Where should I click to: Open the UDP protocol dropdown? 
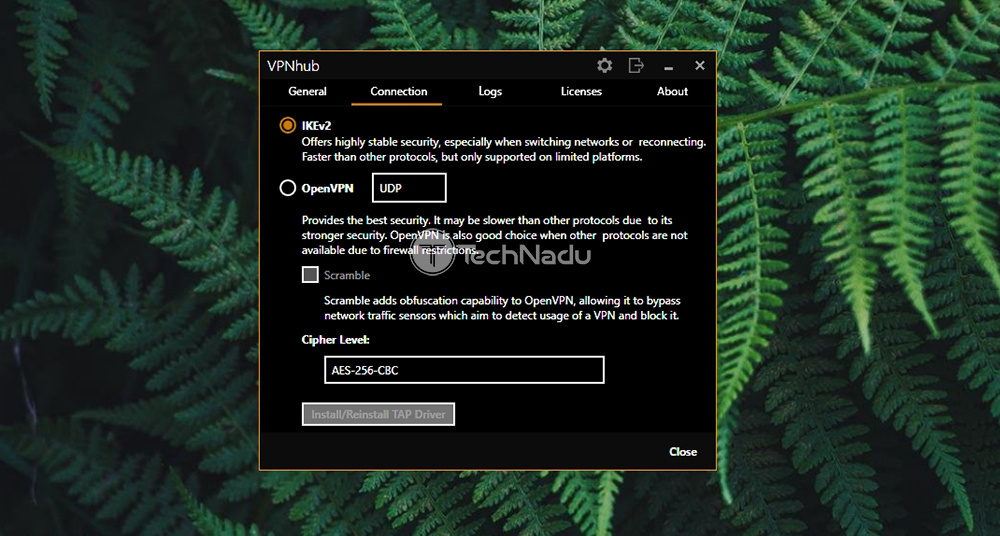pos(409,188)
